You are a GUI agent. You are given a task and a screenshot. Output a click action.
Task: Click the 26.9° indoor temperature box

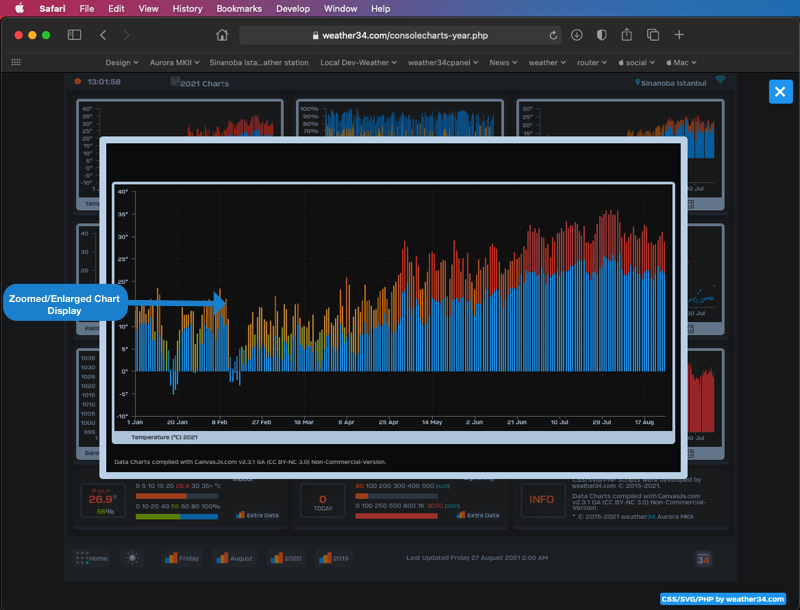point(103,501)
